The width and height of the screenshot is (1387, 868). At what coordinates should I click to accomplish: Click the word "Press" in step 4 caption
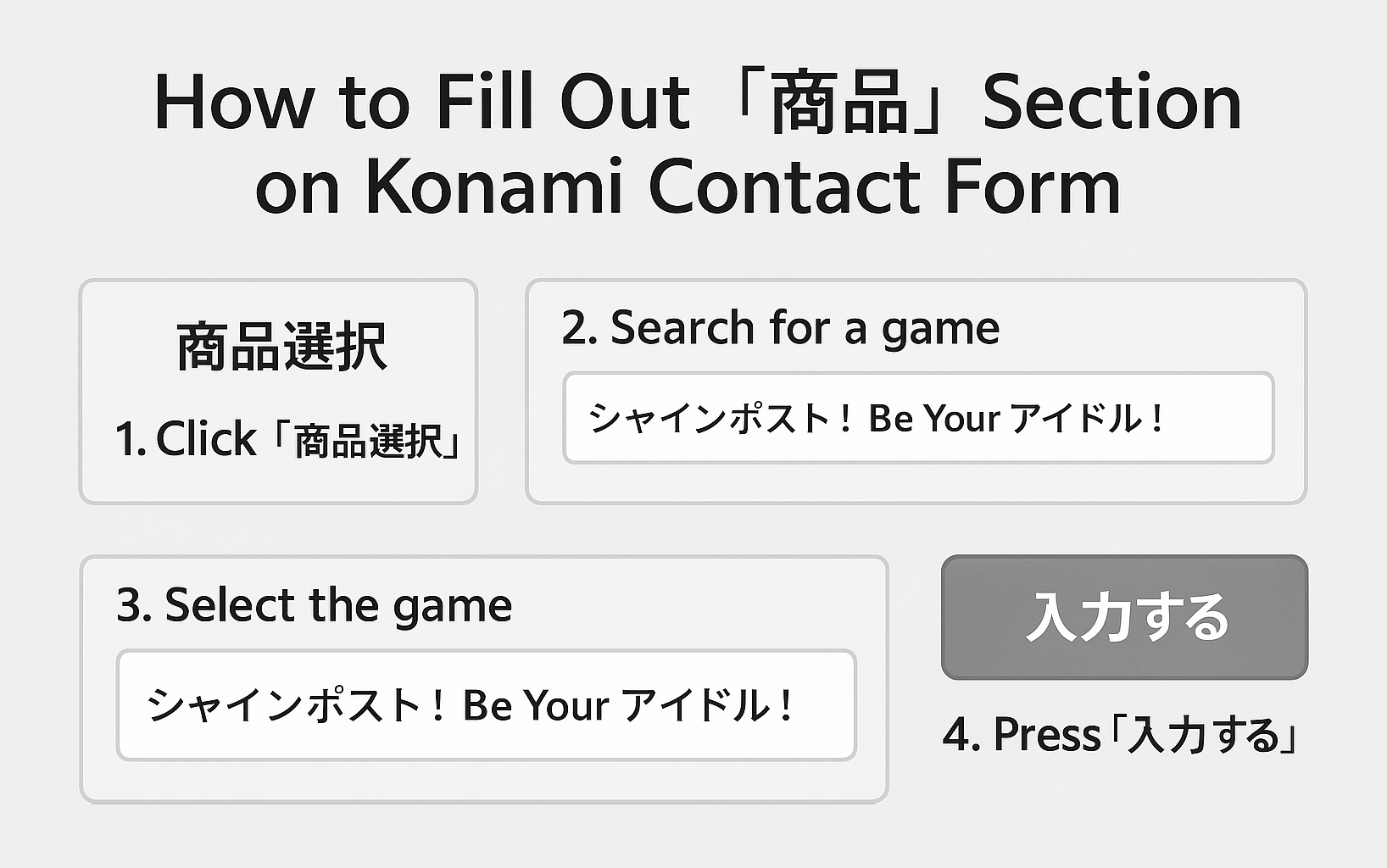click(1046, 734)
